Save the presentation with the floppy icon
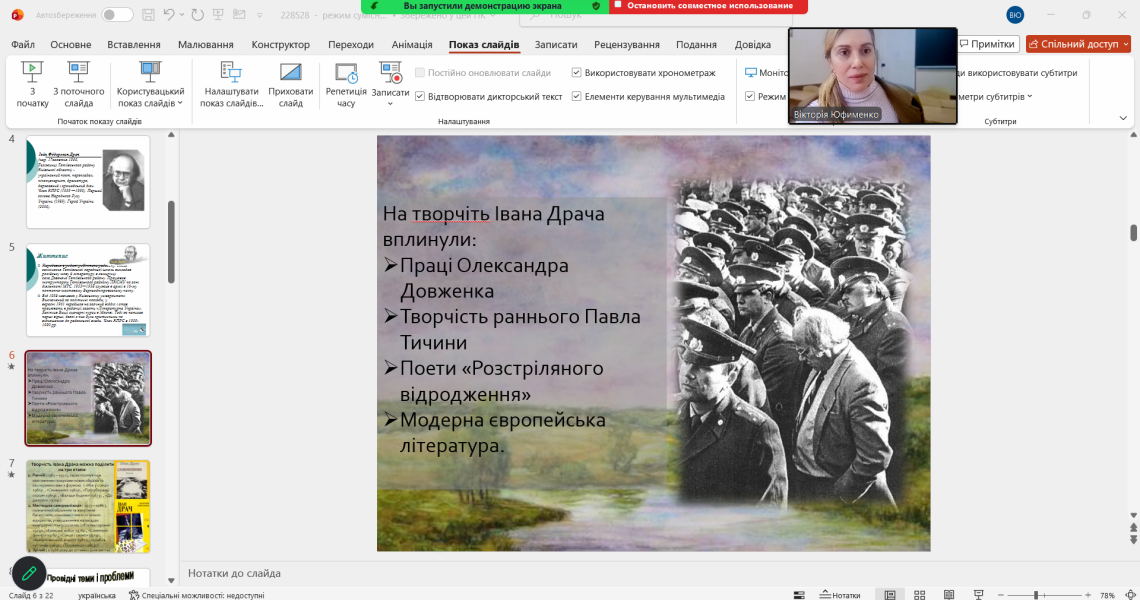Image resolution: width=1140 pixels, height=600 pixels. 148,15
